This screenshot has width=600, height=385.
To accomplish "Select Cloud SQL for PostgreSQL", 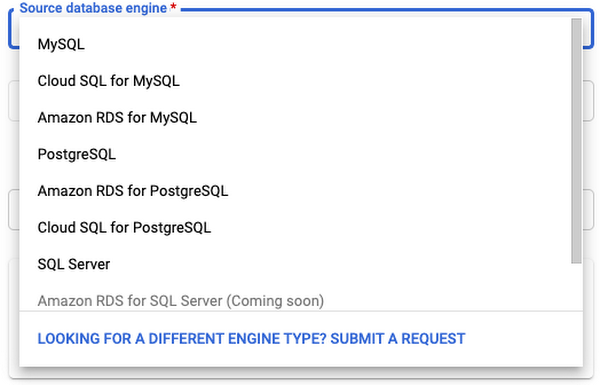I will tap(295, 228).
